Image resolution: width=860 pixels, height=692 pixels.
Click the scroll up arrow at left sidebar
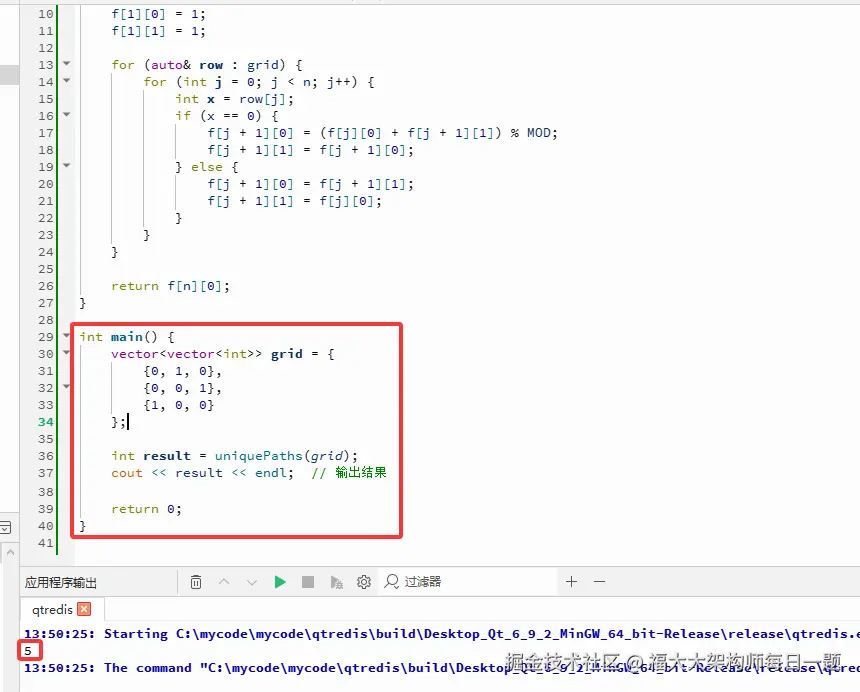tap(10, 553)
